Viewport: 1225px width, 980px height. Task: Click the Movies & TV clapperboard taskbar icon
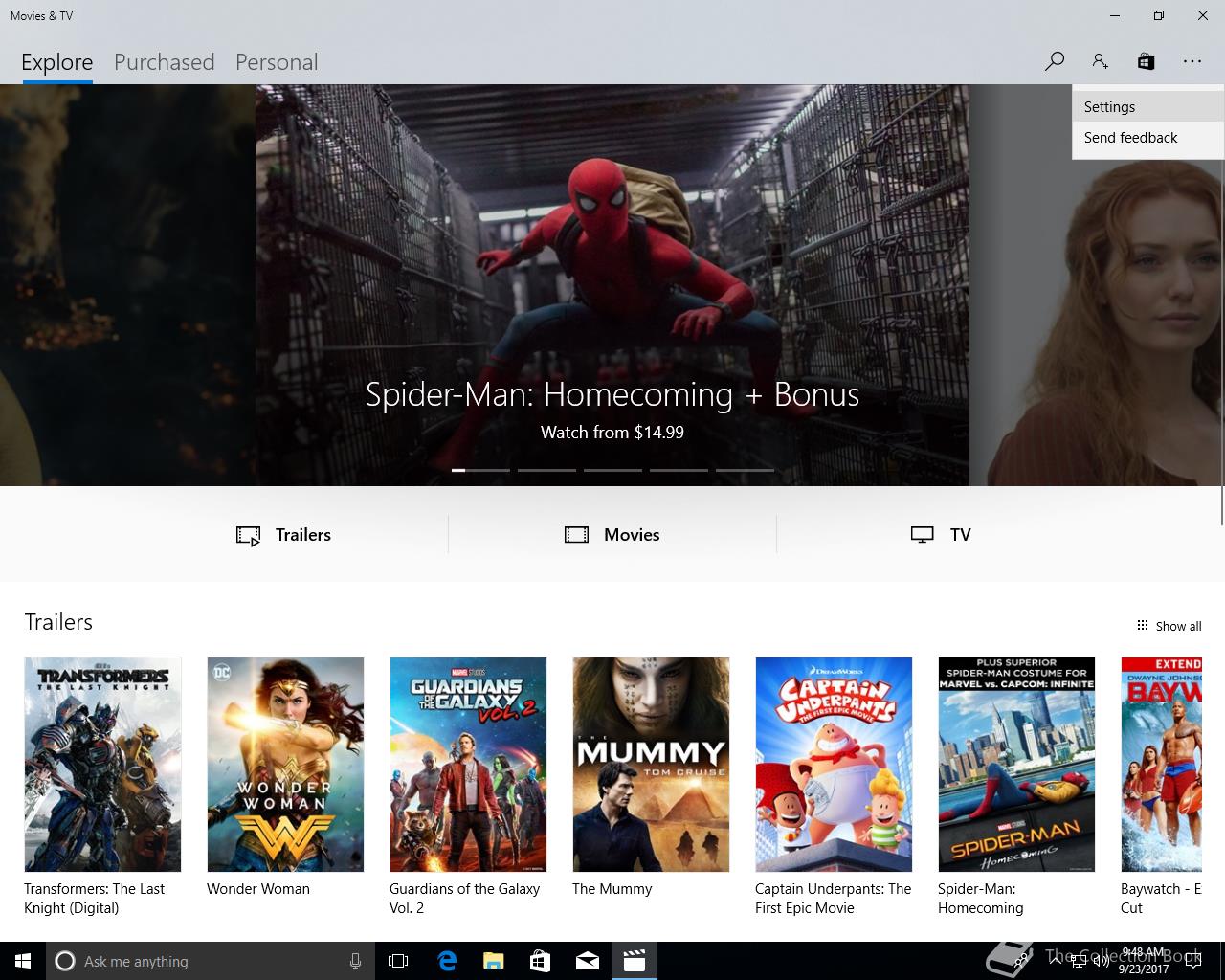(634, 961)
